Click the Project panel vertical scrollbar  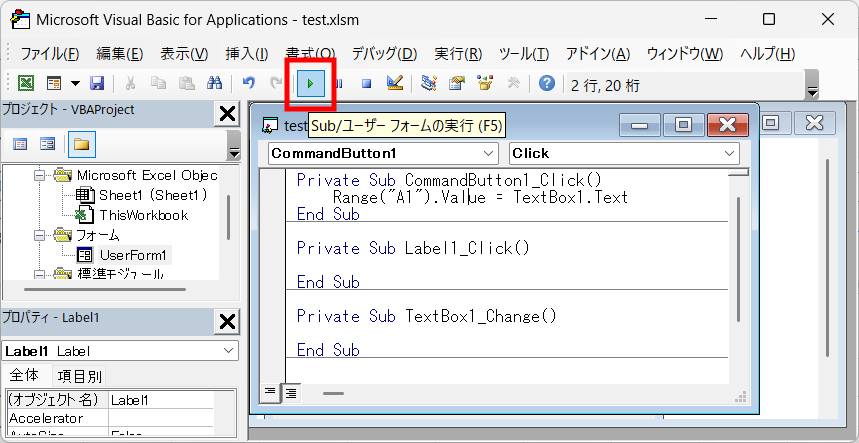[228, 217]
